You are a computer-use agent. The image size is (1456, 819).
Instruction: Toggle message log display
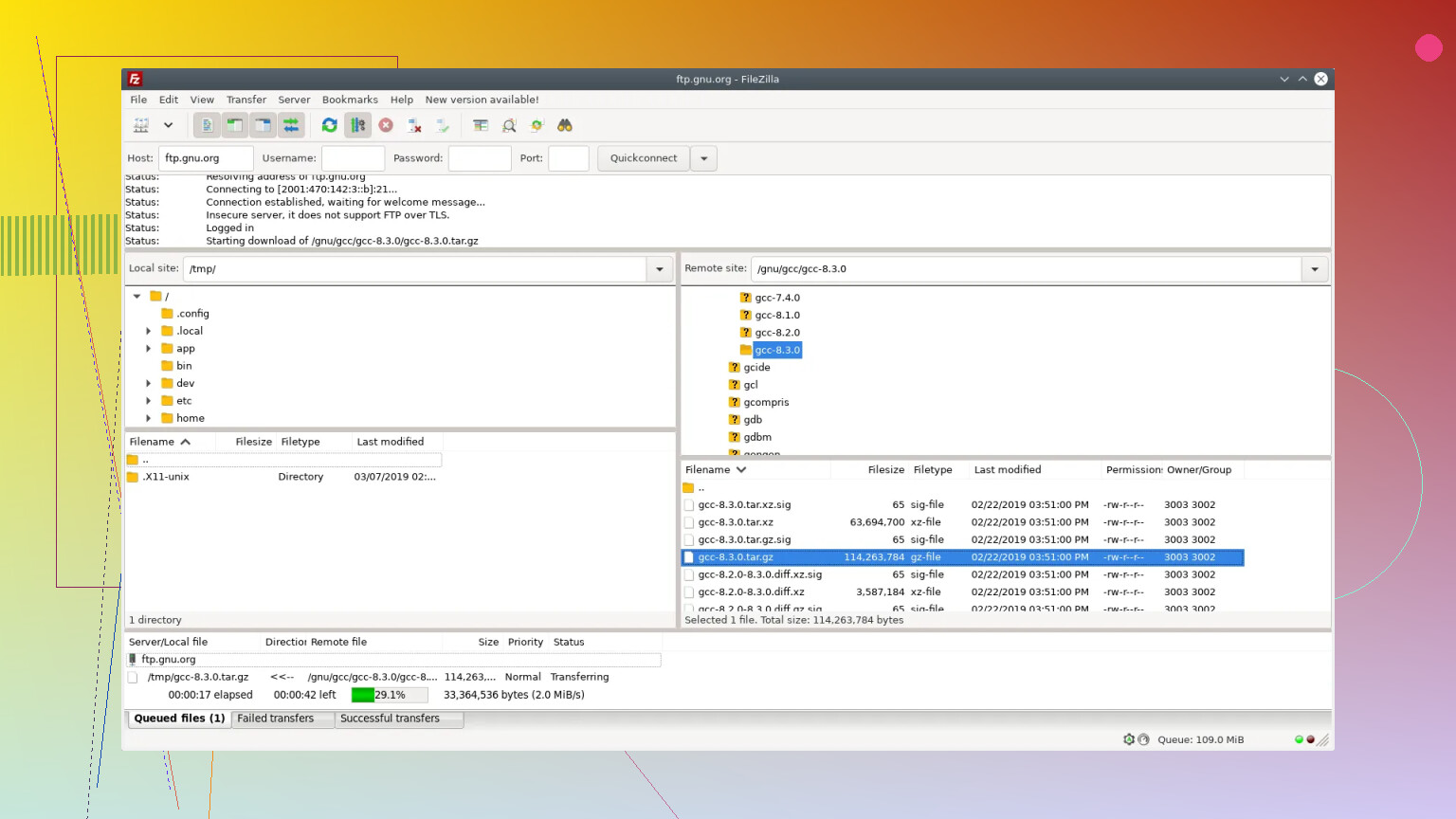click(206, 125)
